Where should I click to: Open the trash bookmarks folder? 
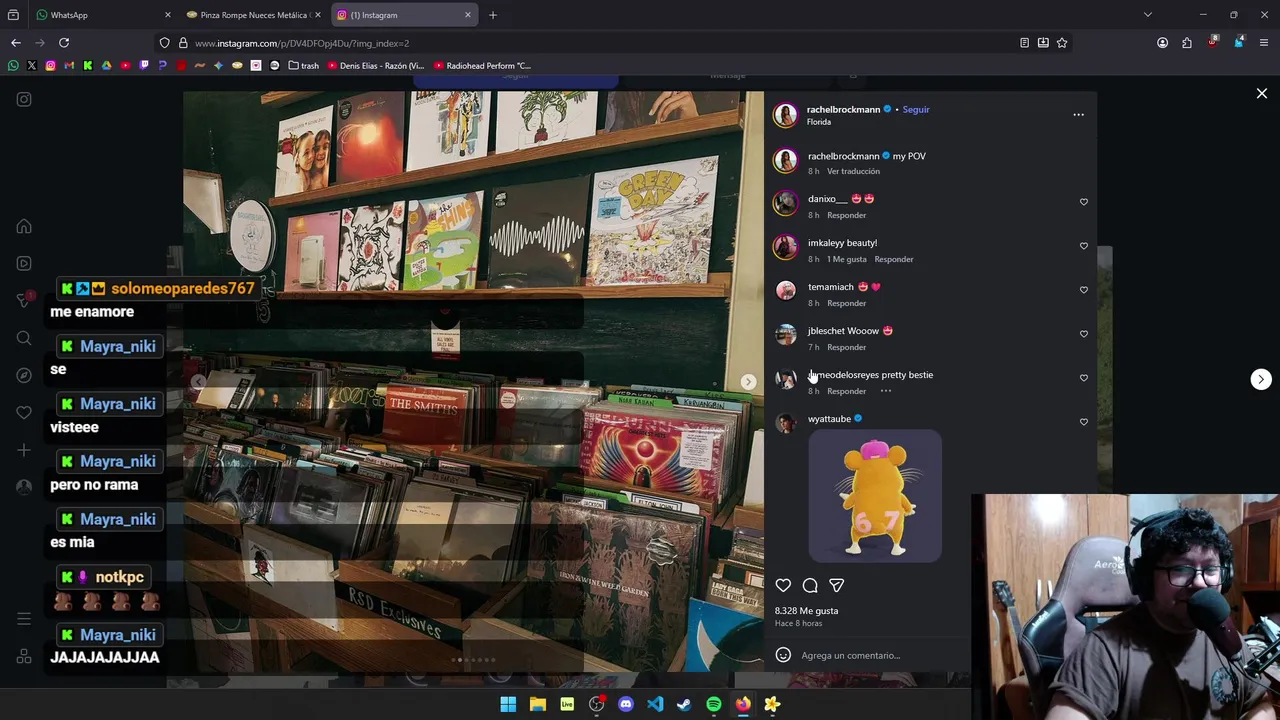(303, 66)
